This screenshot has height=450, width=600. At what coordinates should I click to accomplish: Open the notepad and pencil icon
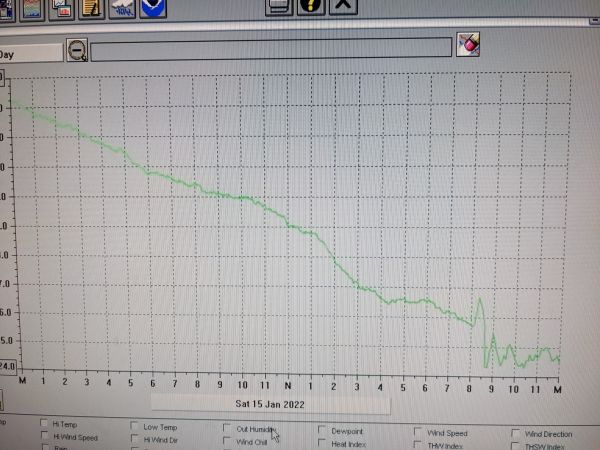click(x=94, y=7)
